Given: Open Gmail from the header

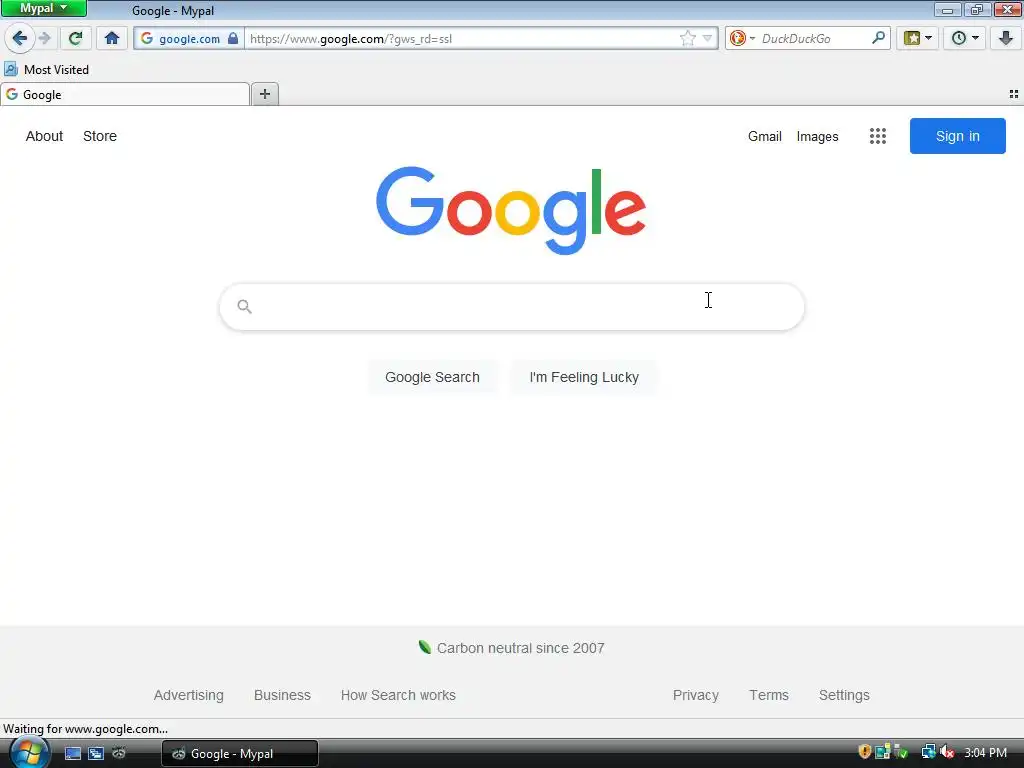Looking at the screenshot, I should point(765,136).
